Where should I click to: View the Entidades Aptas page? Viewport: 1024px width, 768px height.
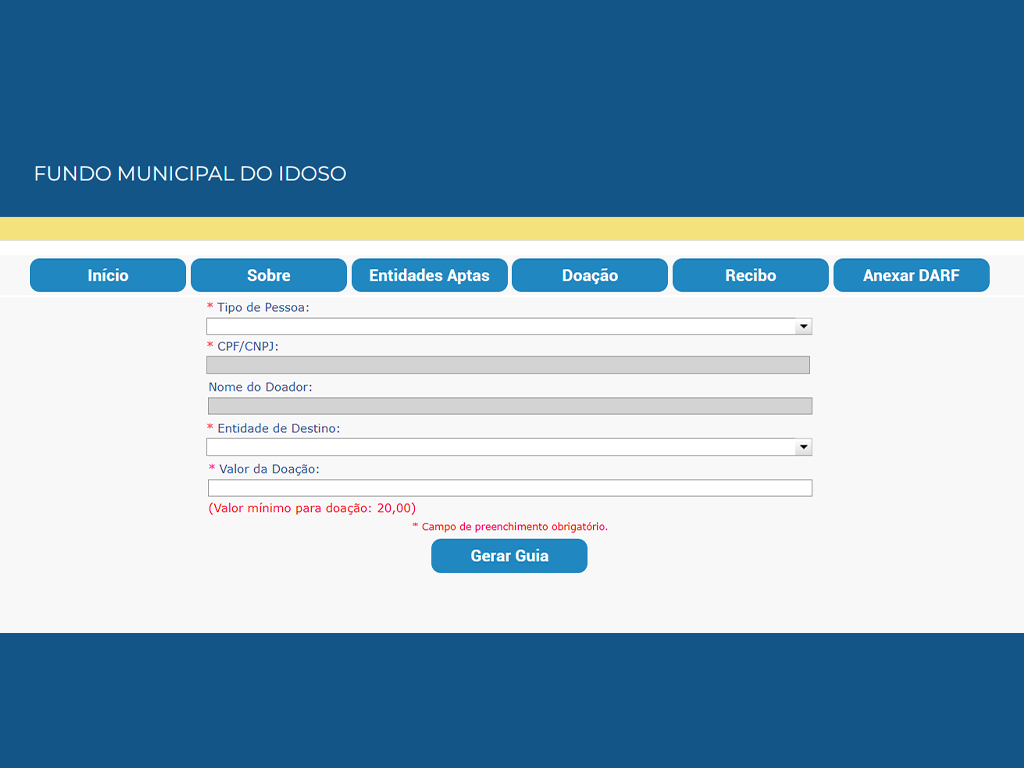click(429, 275)
